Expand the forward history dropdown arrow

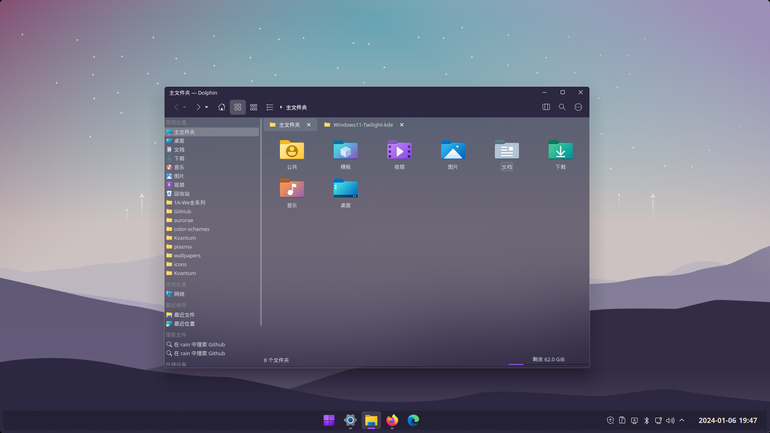point(206,107)
